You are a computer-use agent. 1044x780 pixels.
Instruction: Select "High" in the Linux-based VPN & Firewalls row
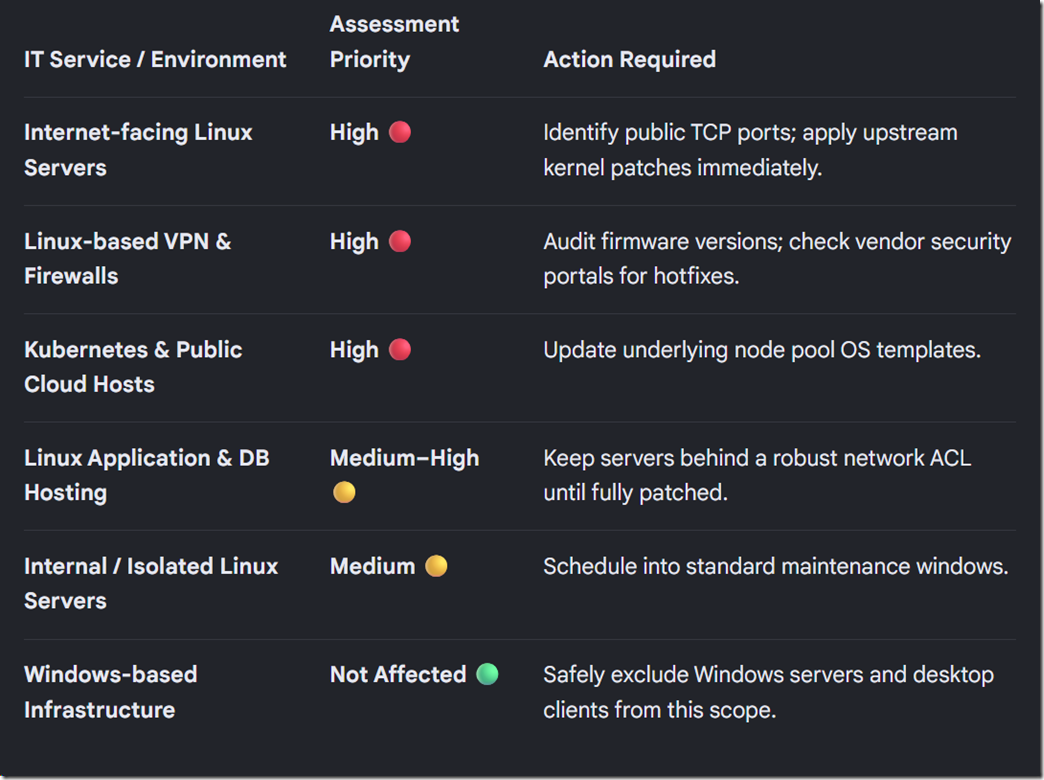[354, 242]
